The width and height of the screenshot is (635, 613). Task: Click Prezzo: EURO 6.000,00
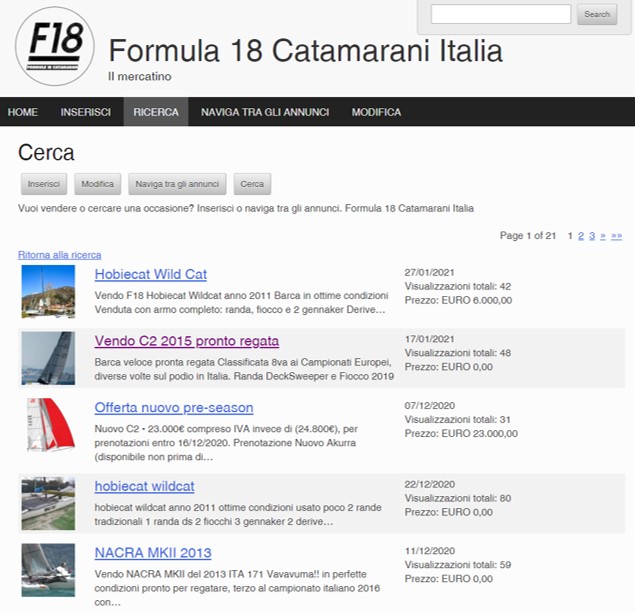(458, 300)
